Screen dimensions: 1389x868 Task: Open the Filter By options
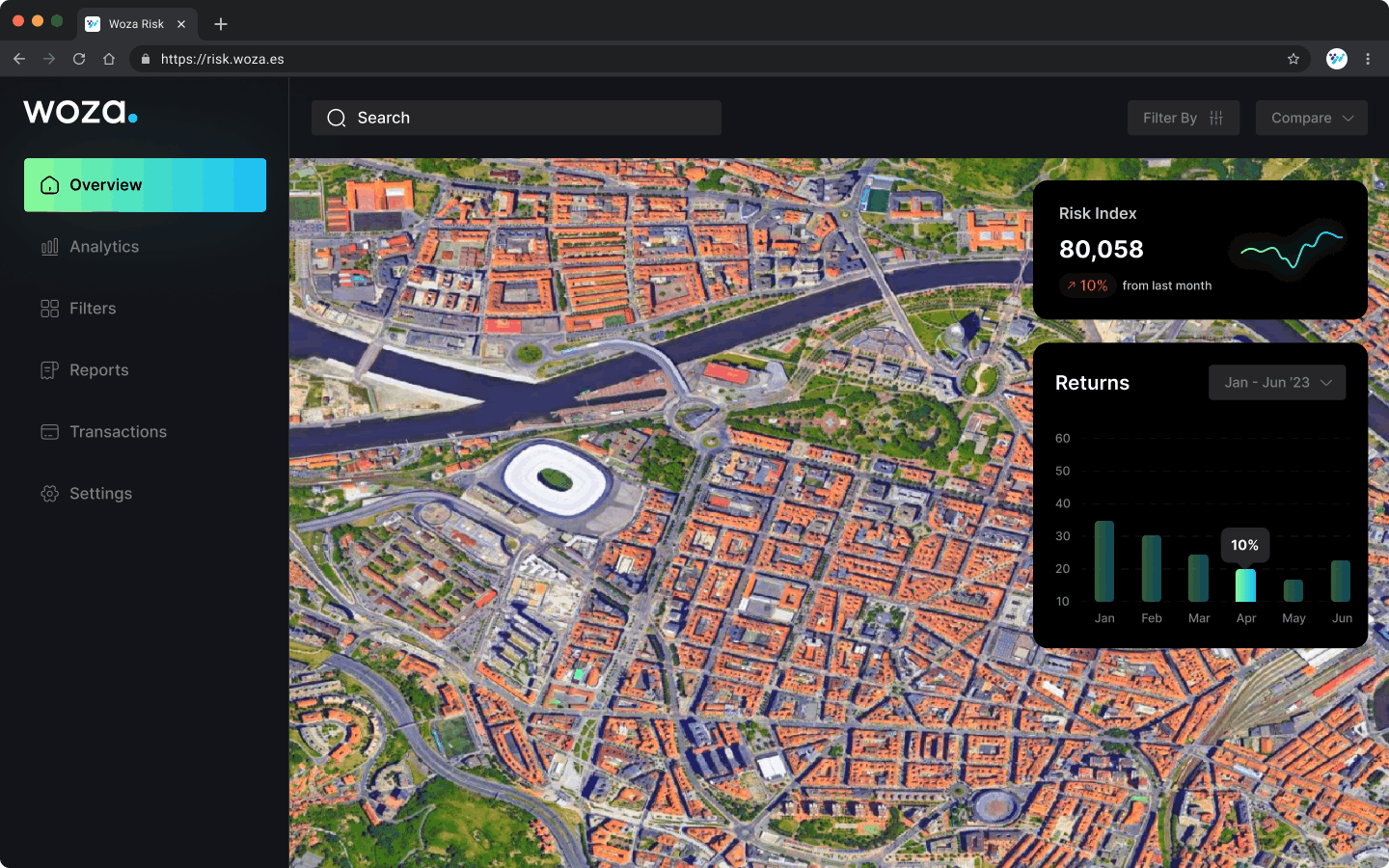(1183, 118)
